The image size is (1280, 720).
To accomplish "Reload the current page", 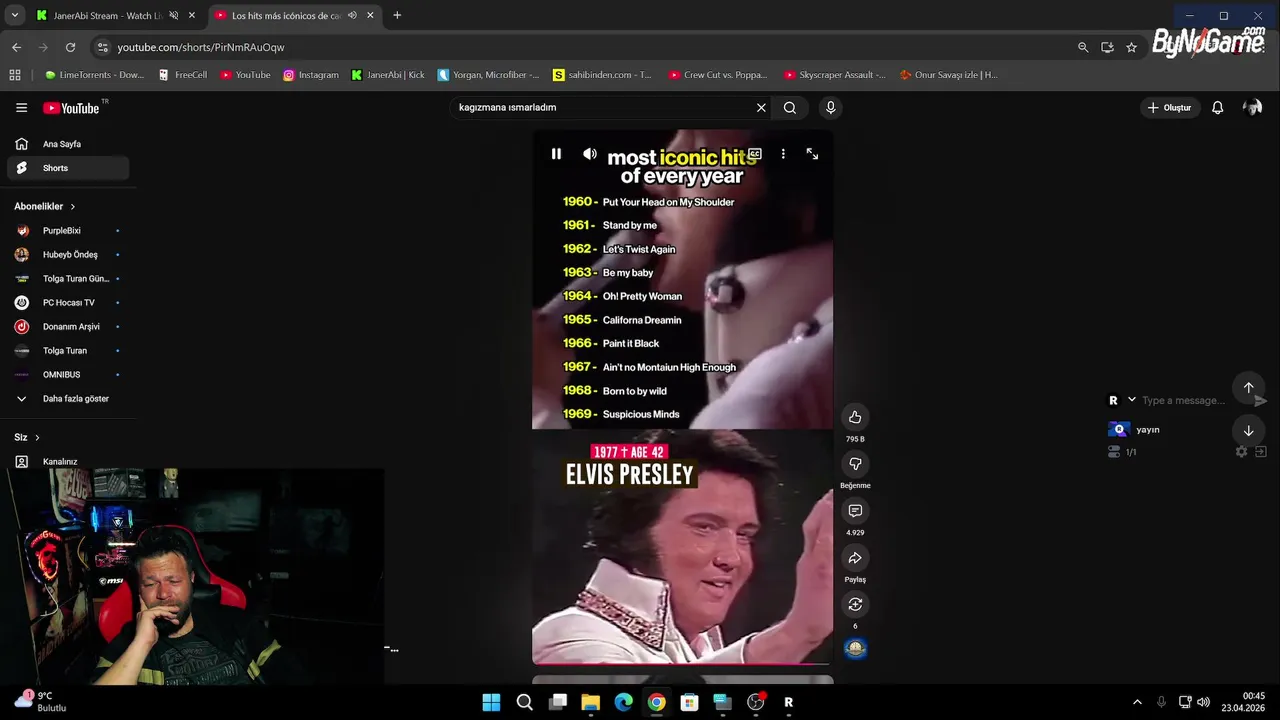I will click(70, 47).
